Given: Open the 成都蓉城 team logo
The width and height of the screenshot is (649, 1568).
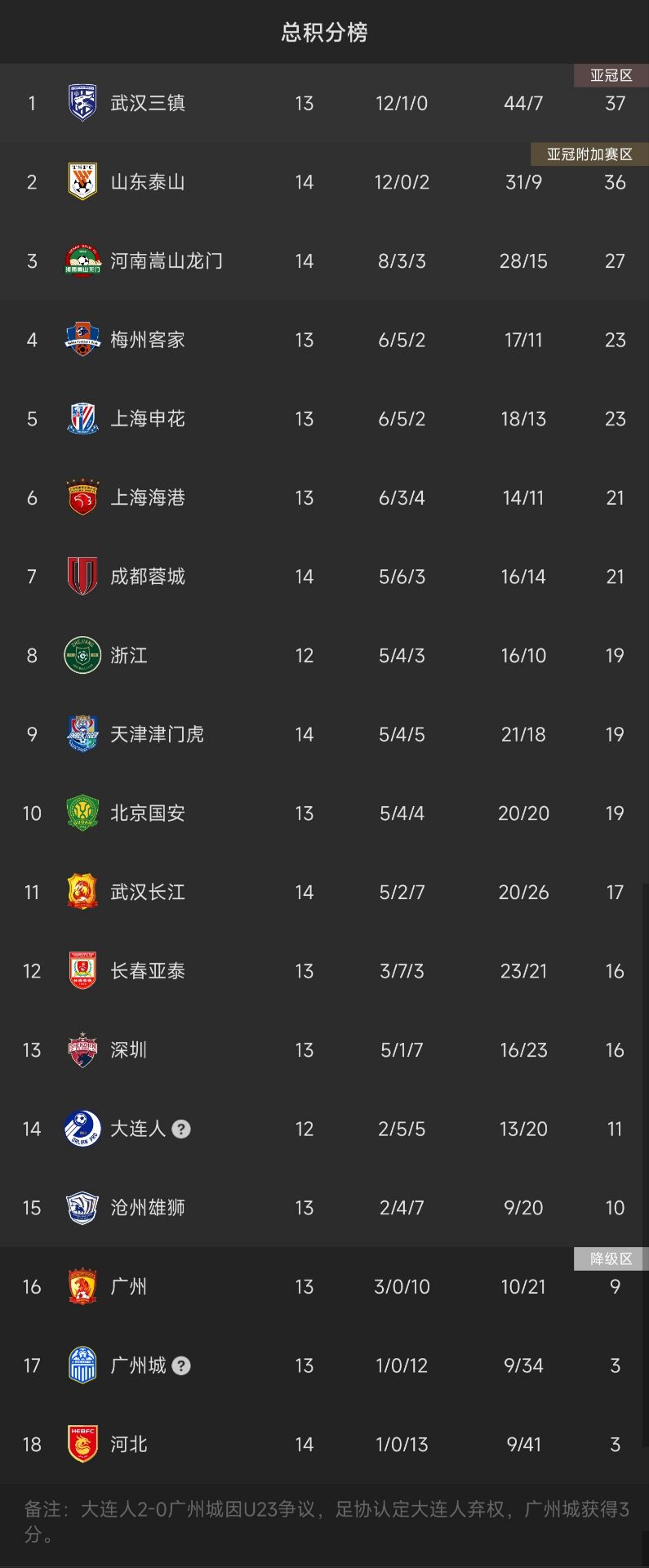Looking at the screenshot, I should (82, 577).
